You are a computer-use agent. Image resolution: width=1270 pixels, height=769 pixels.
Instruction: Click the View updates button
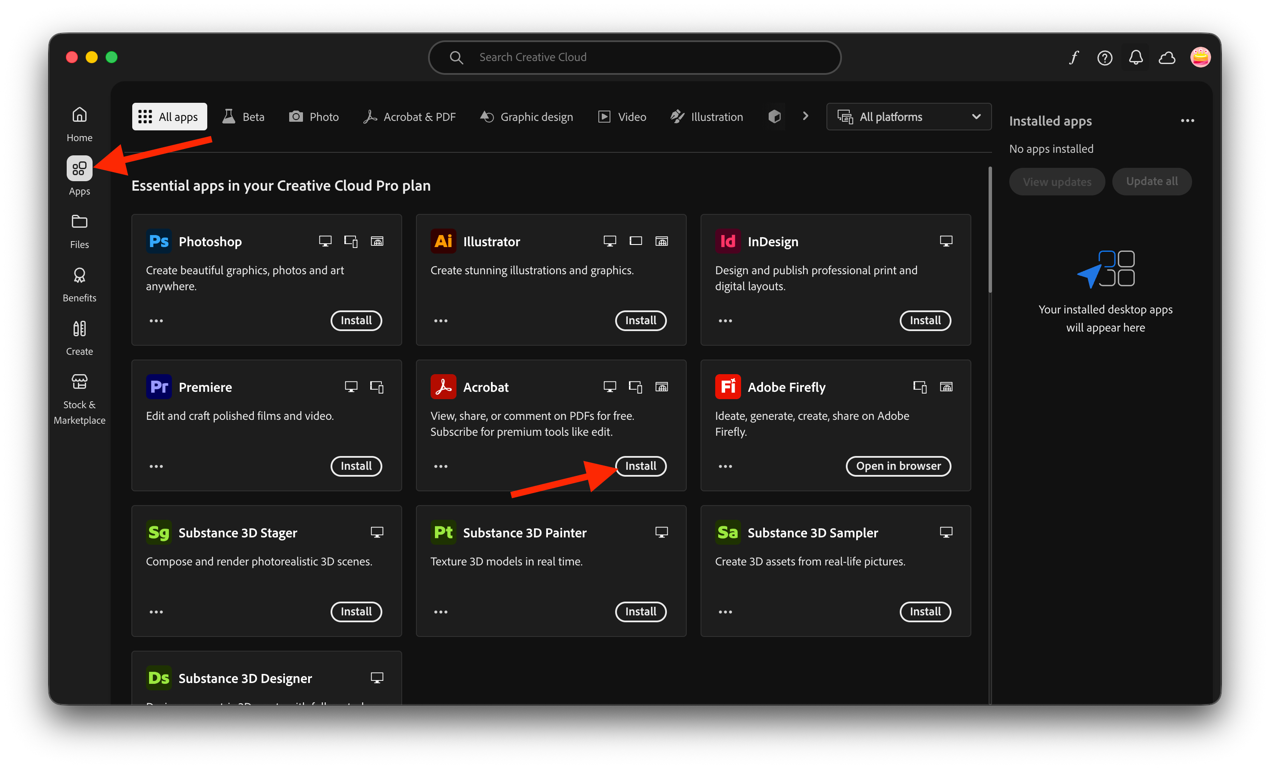(1057, 182)
